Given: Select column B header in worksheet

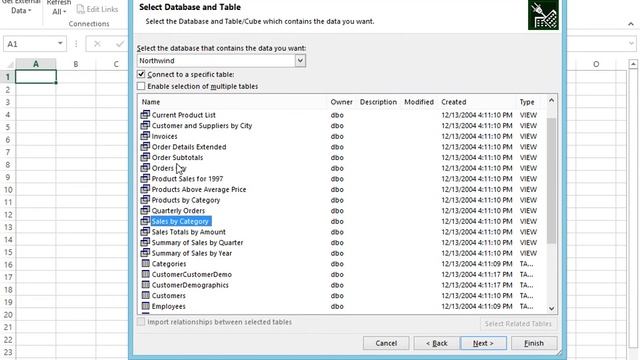Looking at the screenshot, I should pos(76,64).
